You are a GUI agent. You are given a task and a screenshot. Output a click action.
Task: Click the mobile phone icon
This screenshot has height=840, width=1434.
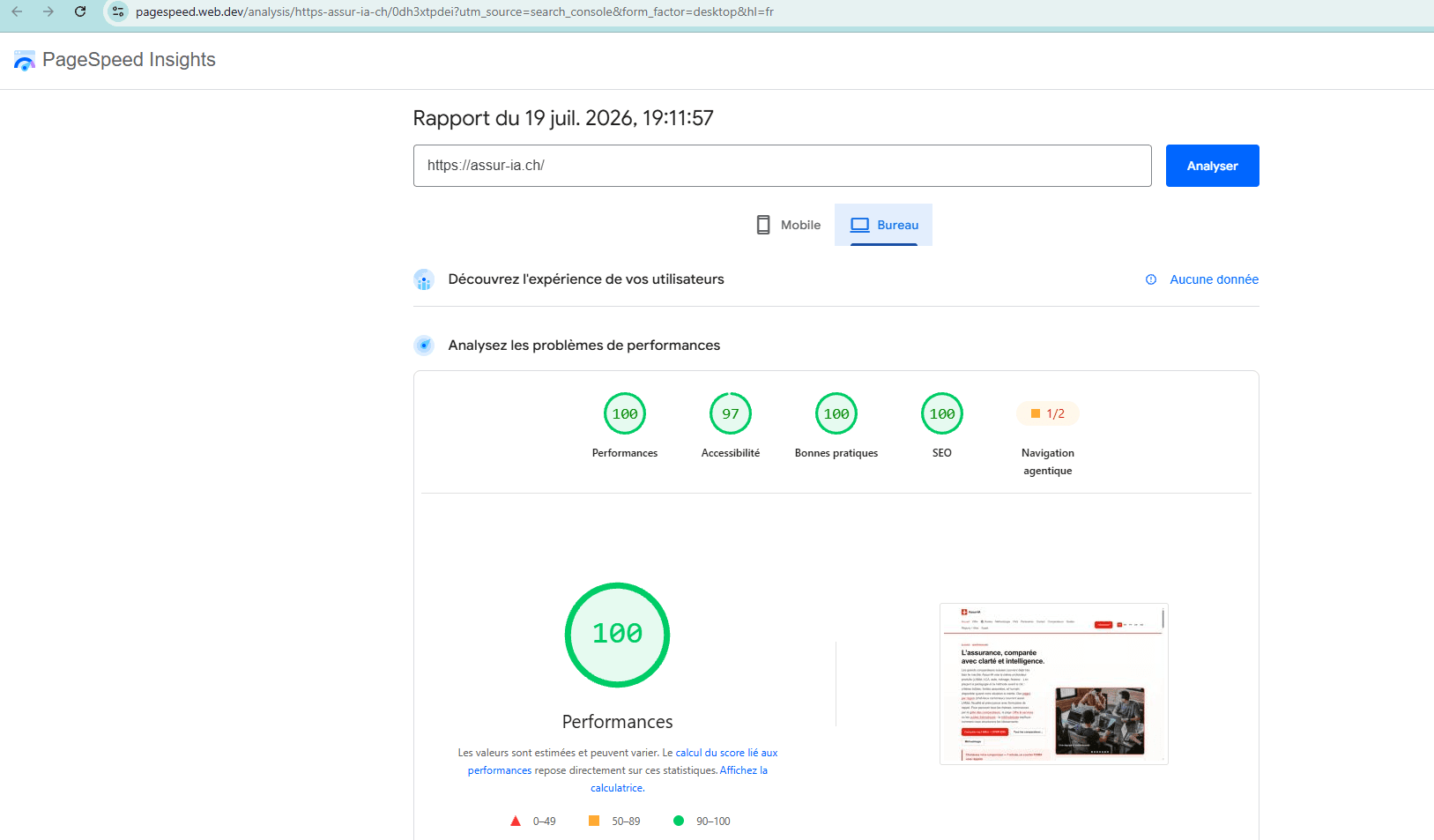(x=763, y=225)
